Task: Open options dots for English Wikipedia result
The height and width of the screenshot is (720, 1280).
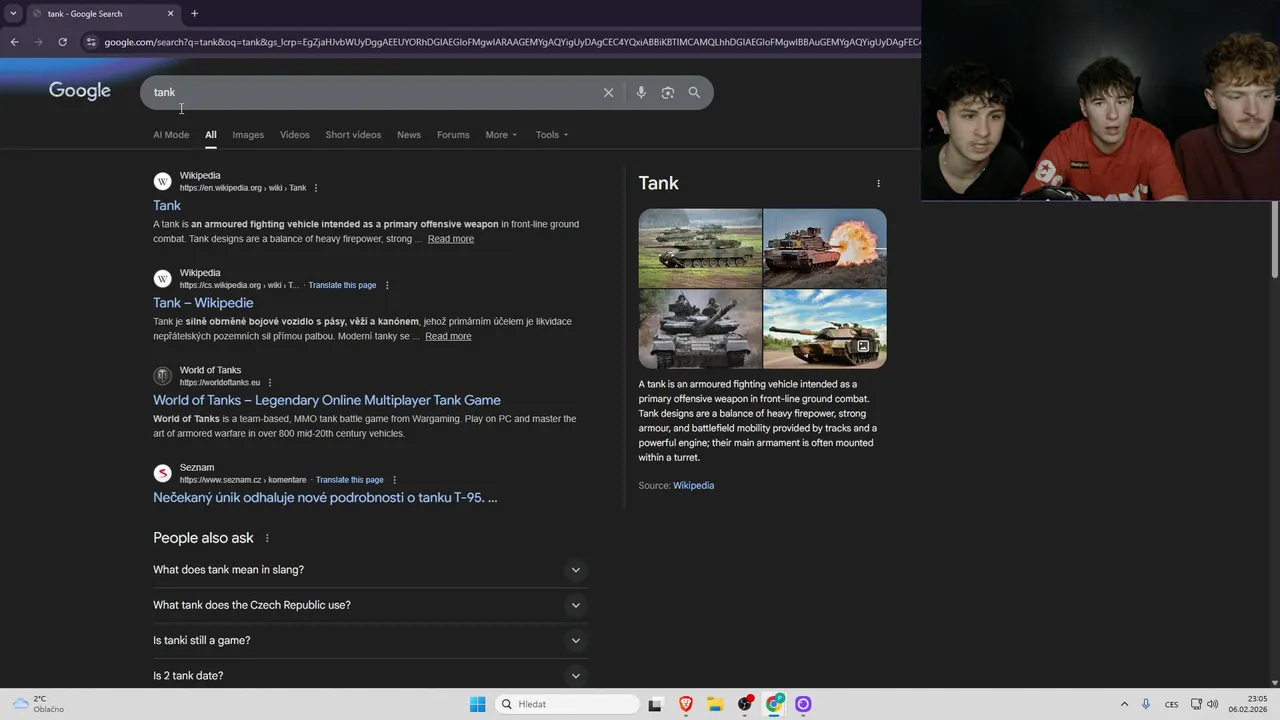Action: pos(316,188)
